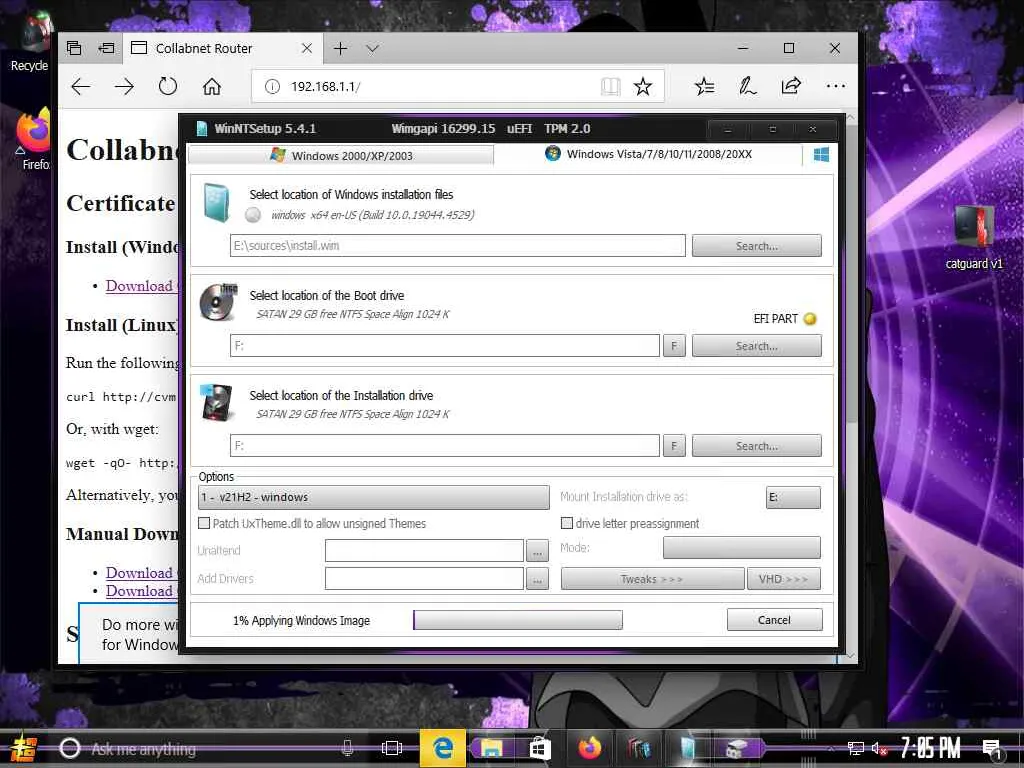Open Task View on the taskbar
This screenshot has height=768, width=1024.
pos(392,748)
